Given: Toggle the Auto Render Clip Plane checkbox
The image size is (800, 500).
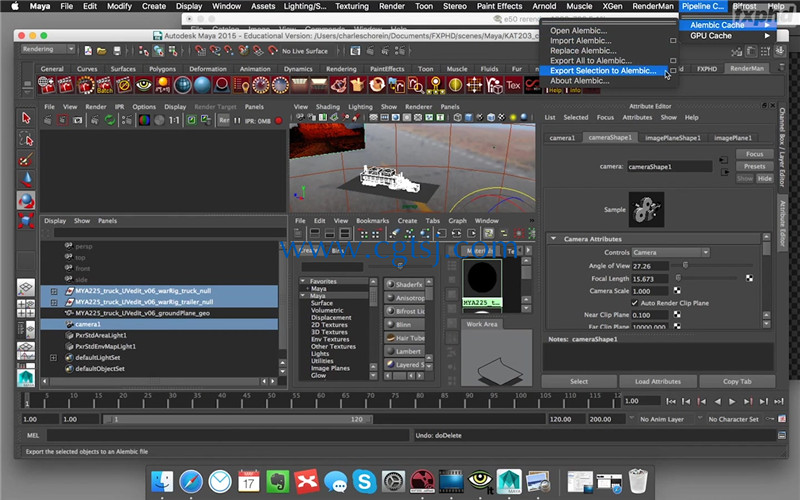Looking at the screenshot, I should point(635,303).
